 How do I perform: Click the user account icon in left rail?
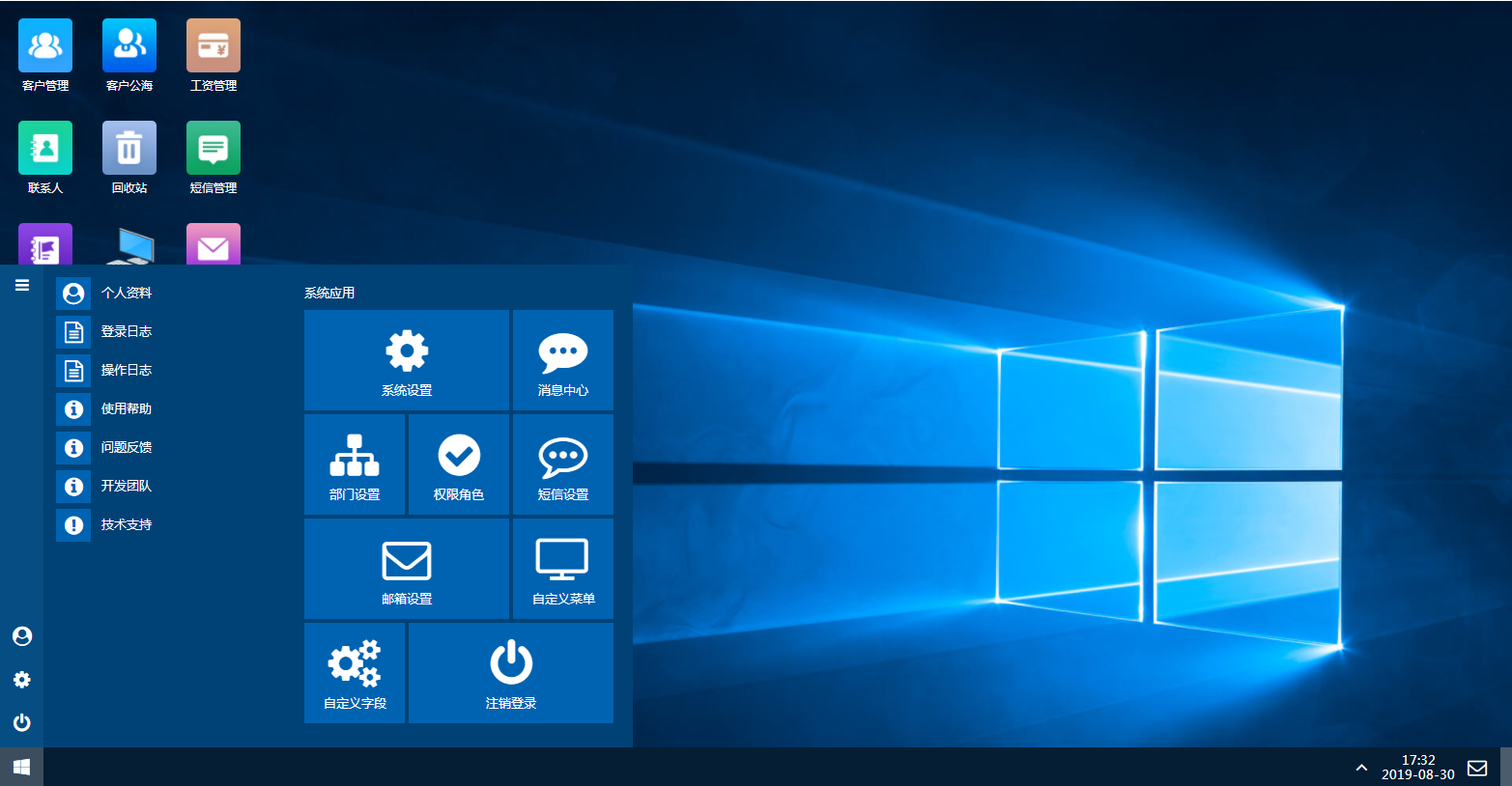[x=22, y=636]
